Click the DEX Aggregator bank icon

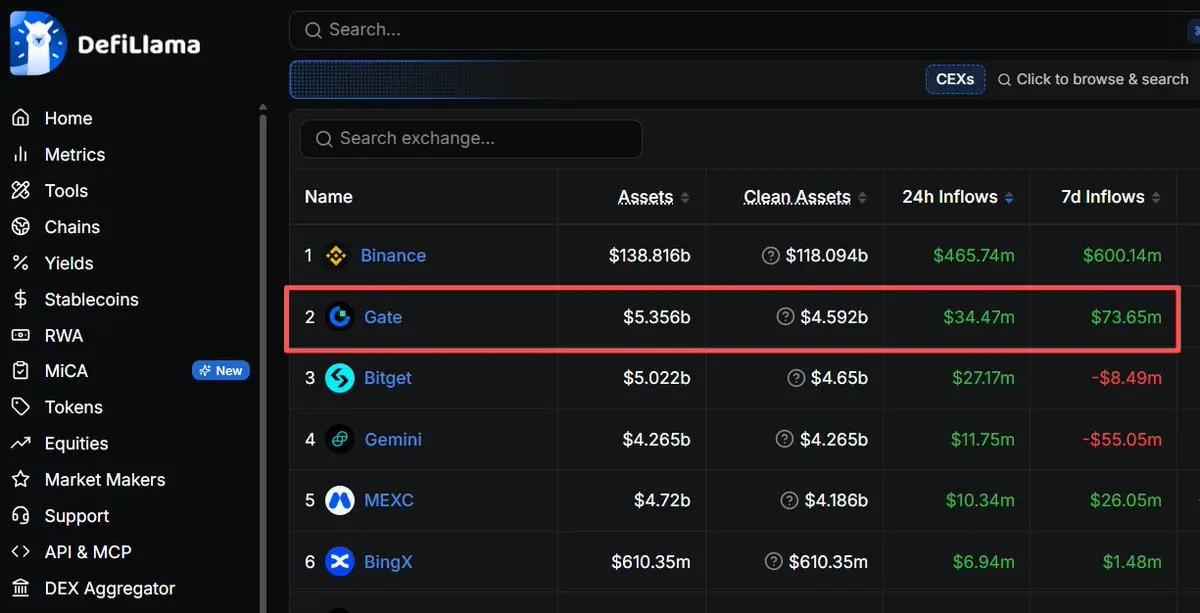coord(20,588)
